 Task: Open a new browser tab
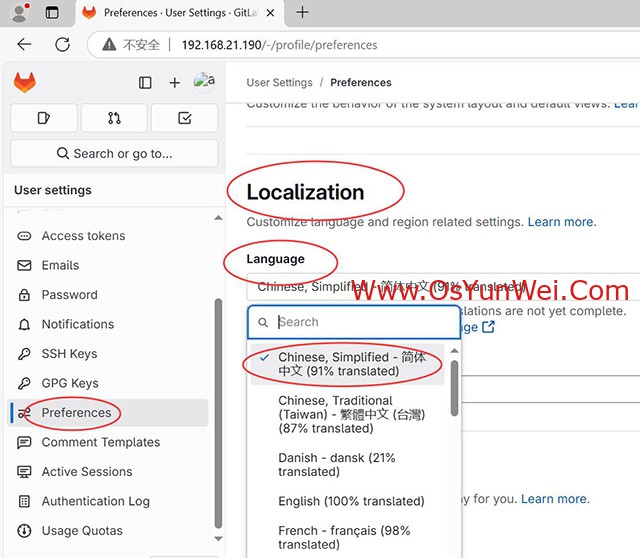pos(302,12)
